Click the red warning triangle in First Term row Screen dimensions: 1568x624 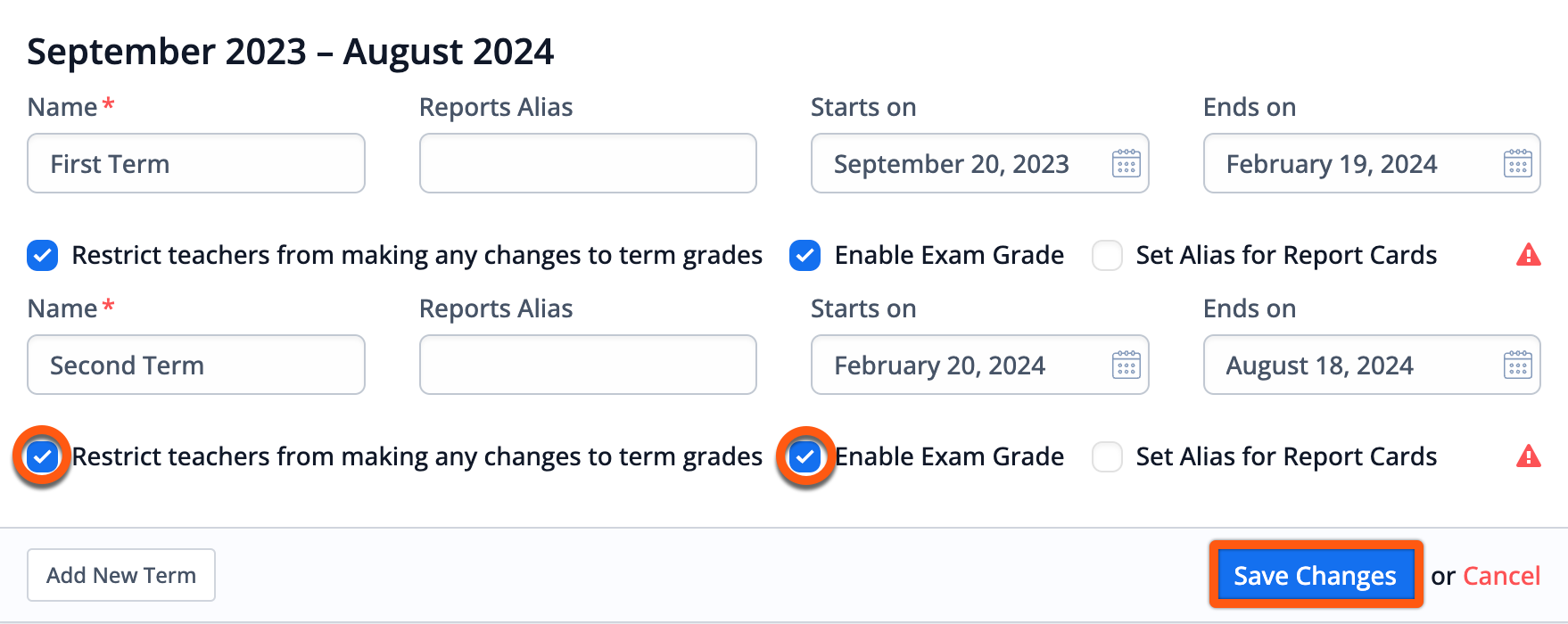1529,255
